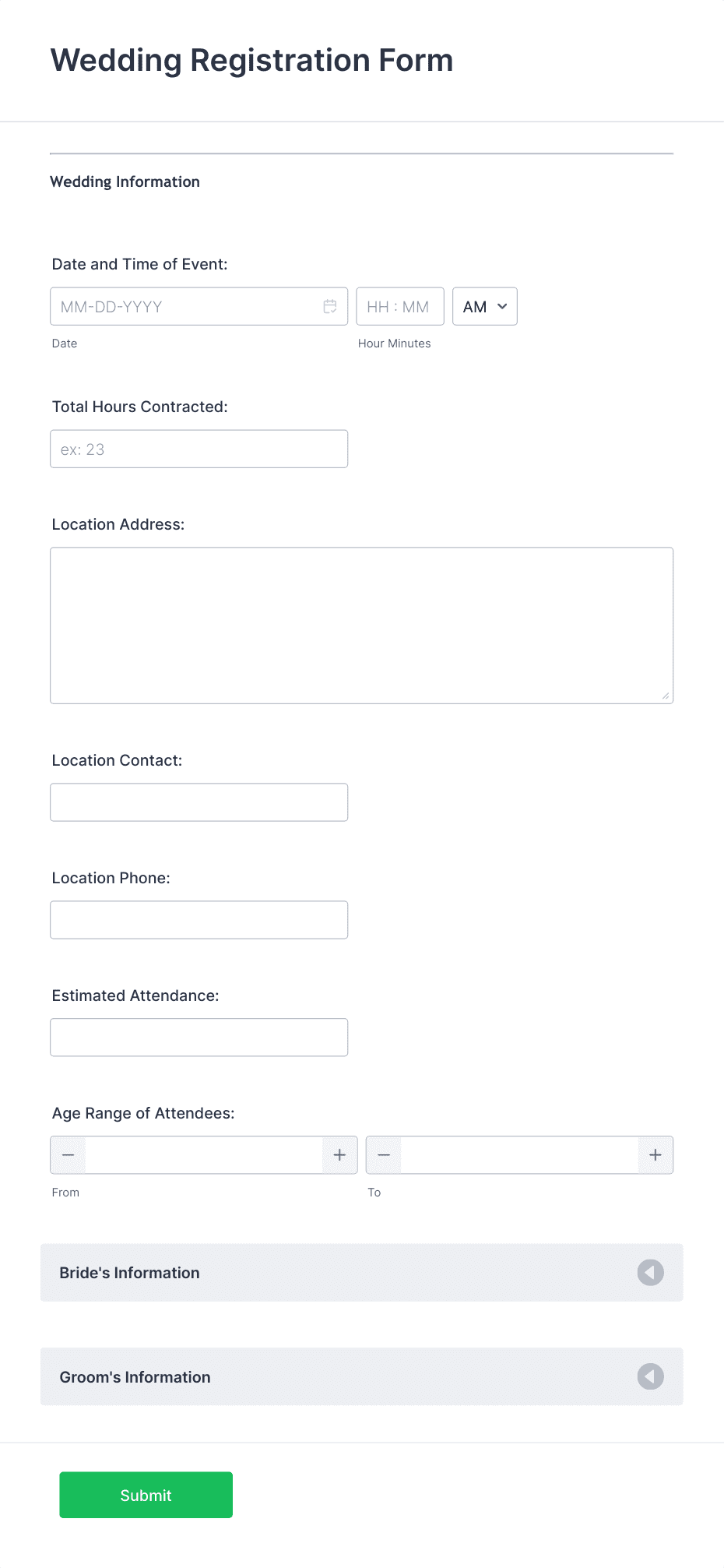The image size is (724, 1568).
Task: Expand the Groom's Information section
Action: (362, 1377)
